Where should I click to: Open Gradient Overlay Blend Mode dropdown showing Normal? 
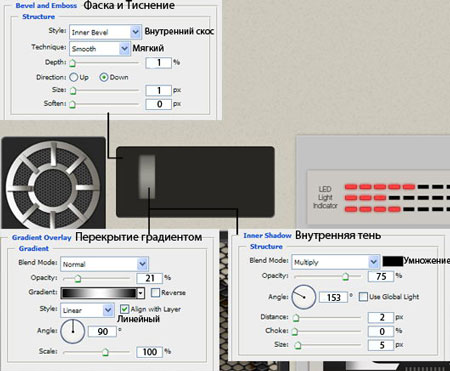point(104,264)
